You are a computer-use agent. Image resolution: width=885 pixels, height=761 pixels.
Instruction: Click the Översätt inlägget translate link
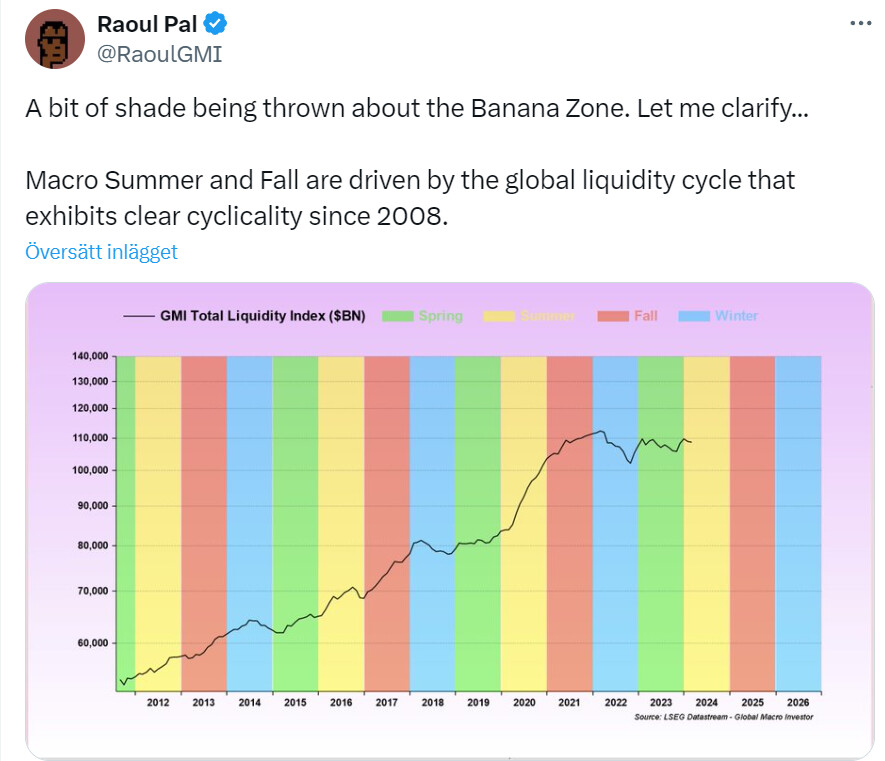click(101, 252)
